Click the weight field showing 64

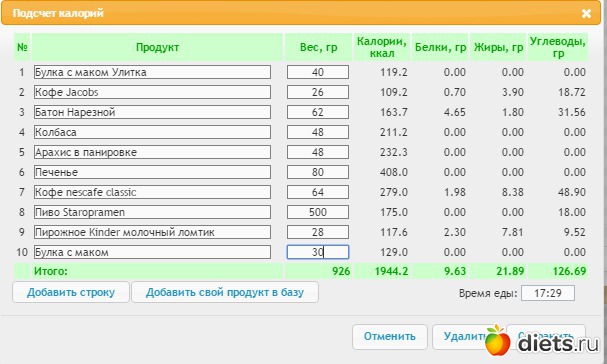318,192
